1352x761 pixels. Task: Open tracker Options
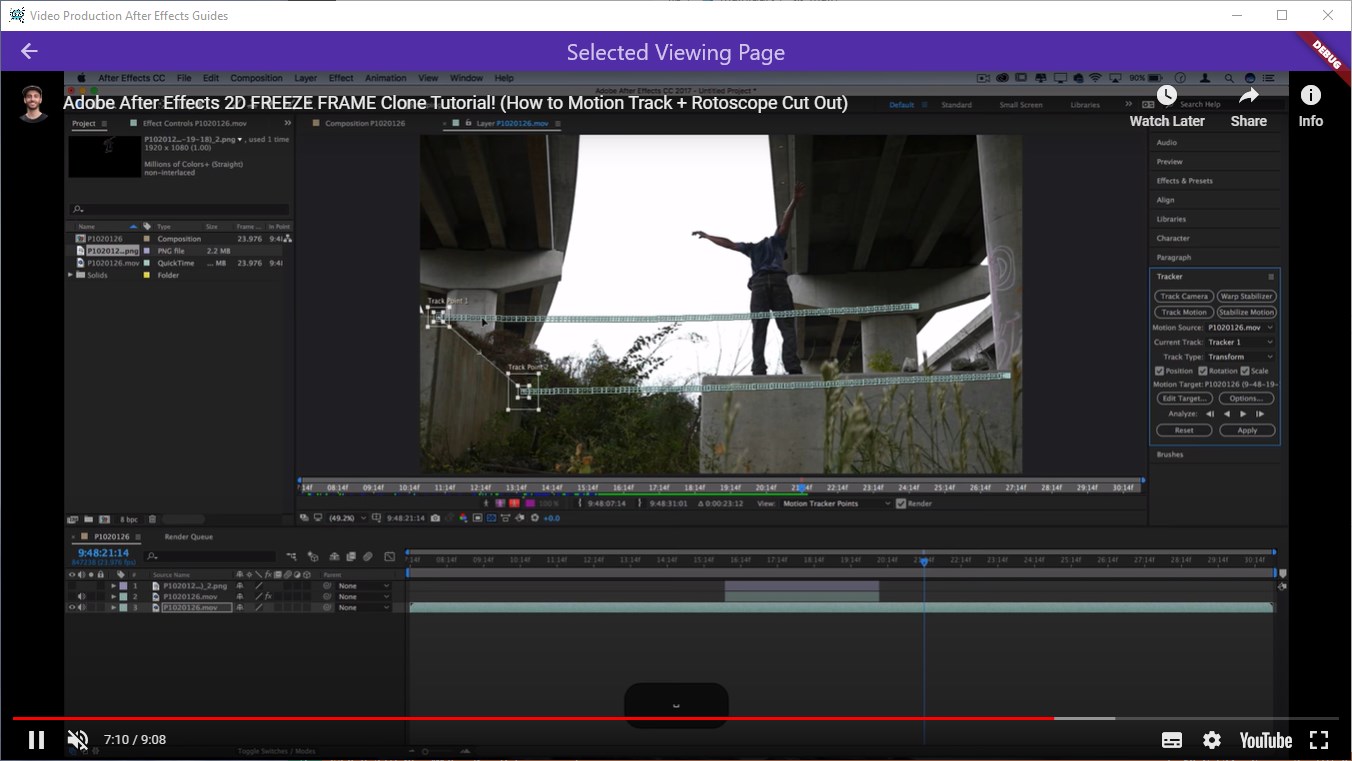[x=1246, y=398]
